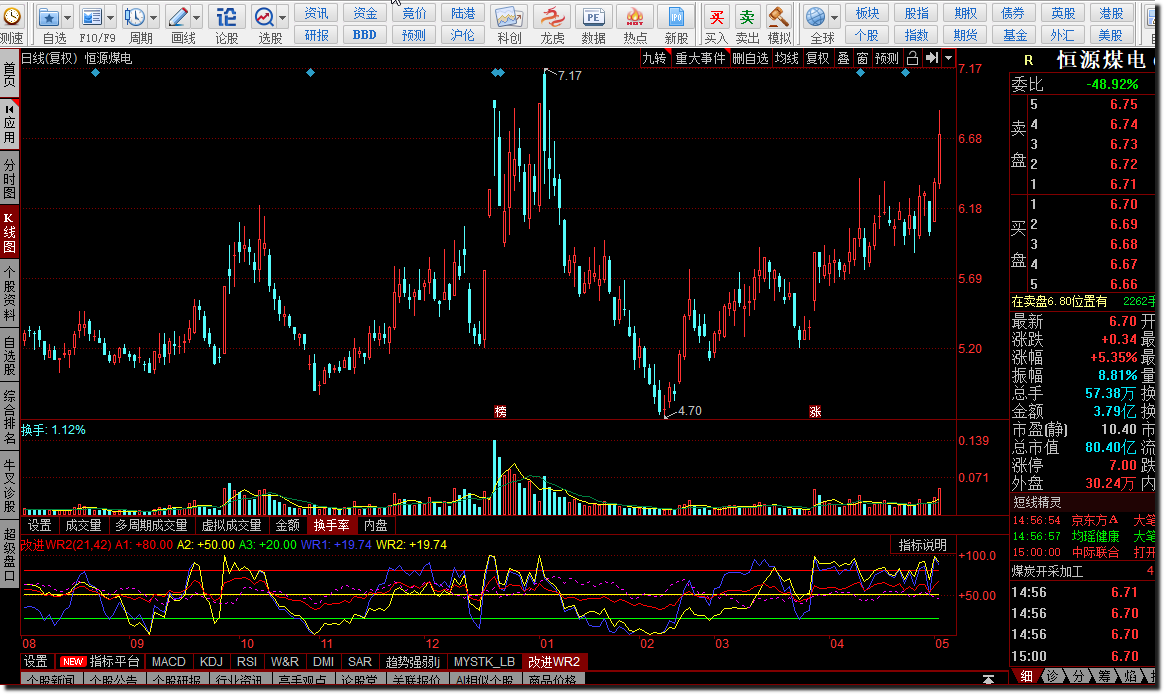Toggle 重大事件 major events display

pyautogui.click(x=700, y=58)
